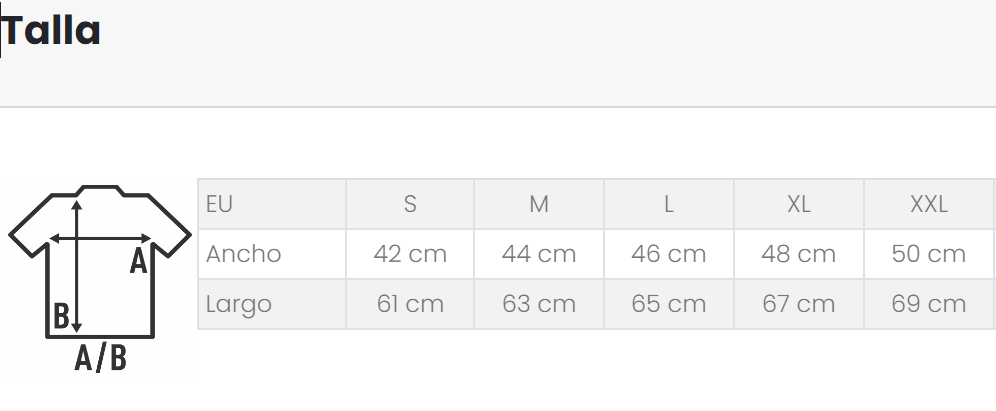Click the XL size column header
Screen dimensions: 996x411
(x=798, y=204)
